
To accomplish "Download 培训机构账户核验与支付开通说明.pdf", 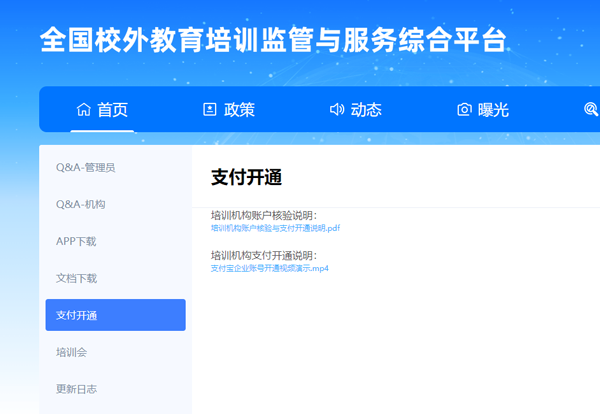I will click(x=275, y=228).
